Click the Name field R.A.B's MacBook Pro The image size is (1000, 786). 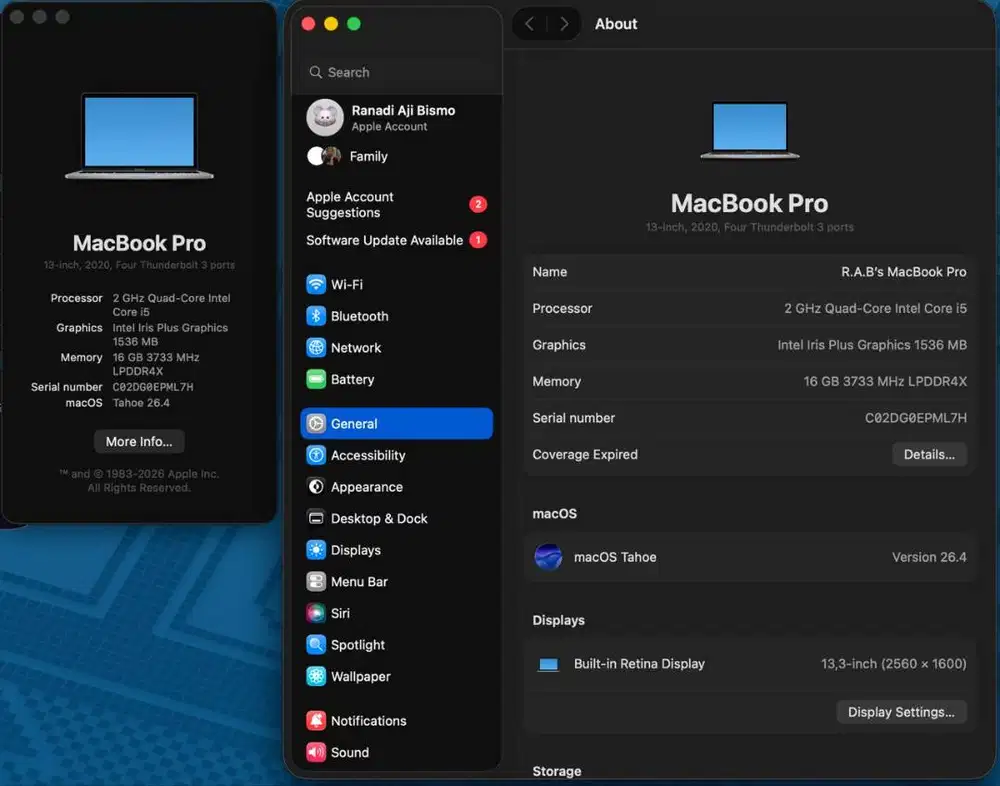[x=904, y=272]
